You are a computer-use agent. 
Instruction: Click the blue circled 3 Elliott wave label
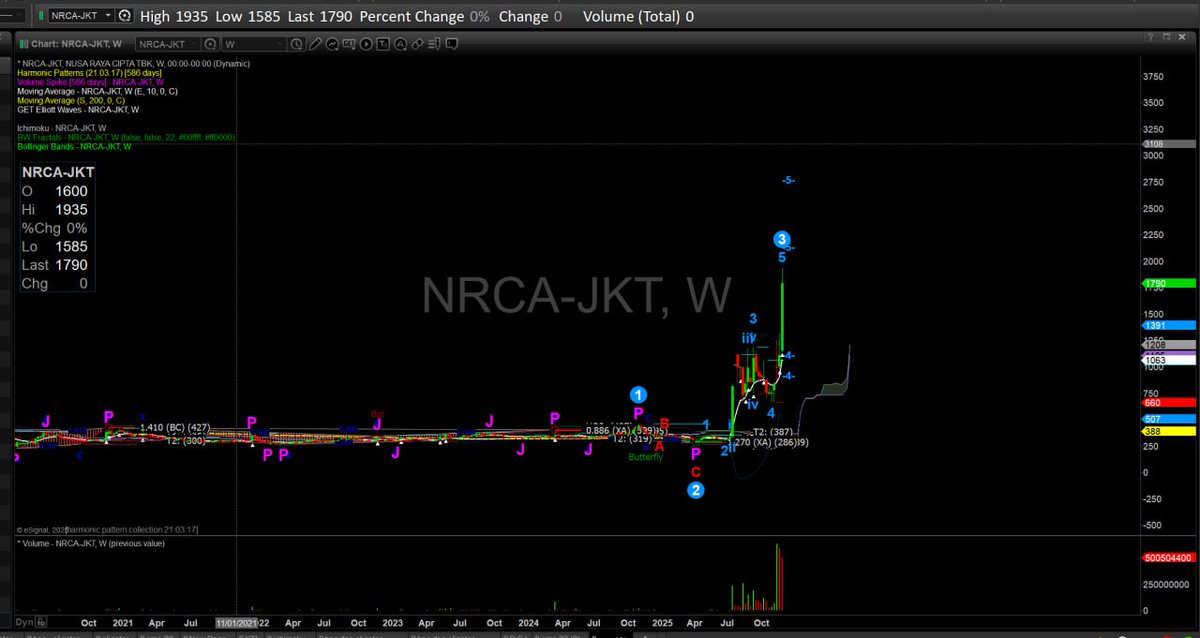point(781,238)
